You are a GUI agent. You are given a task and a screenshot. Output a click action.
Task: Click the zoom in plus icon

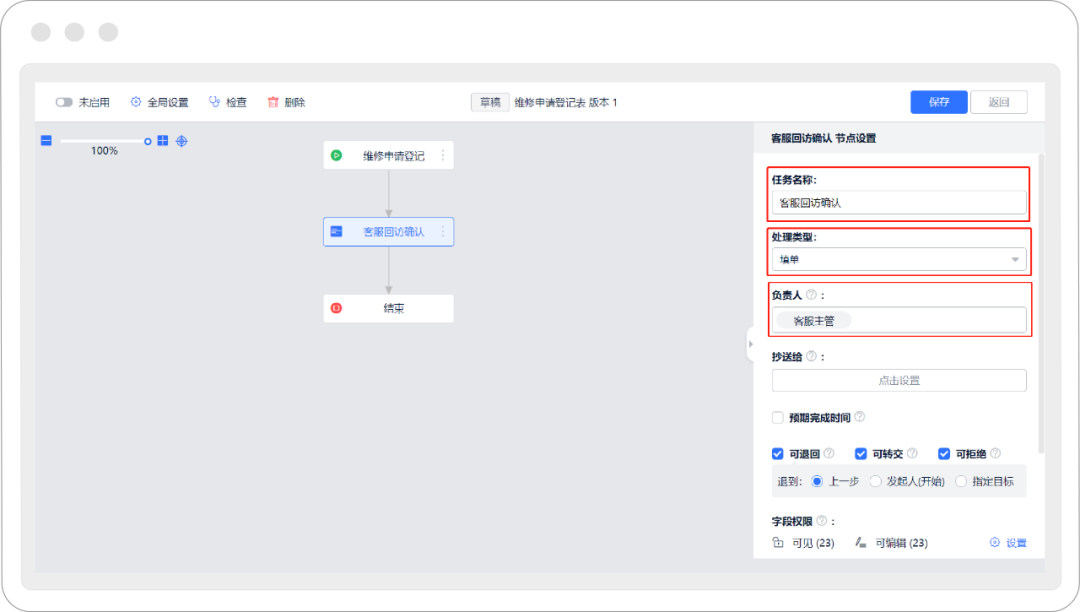coord(163,141)
